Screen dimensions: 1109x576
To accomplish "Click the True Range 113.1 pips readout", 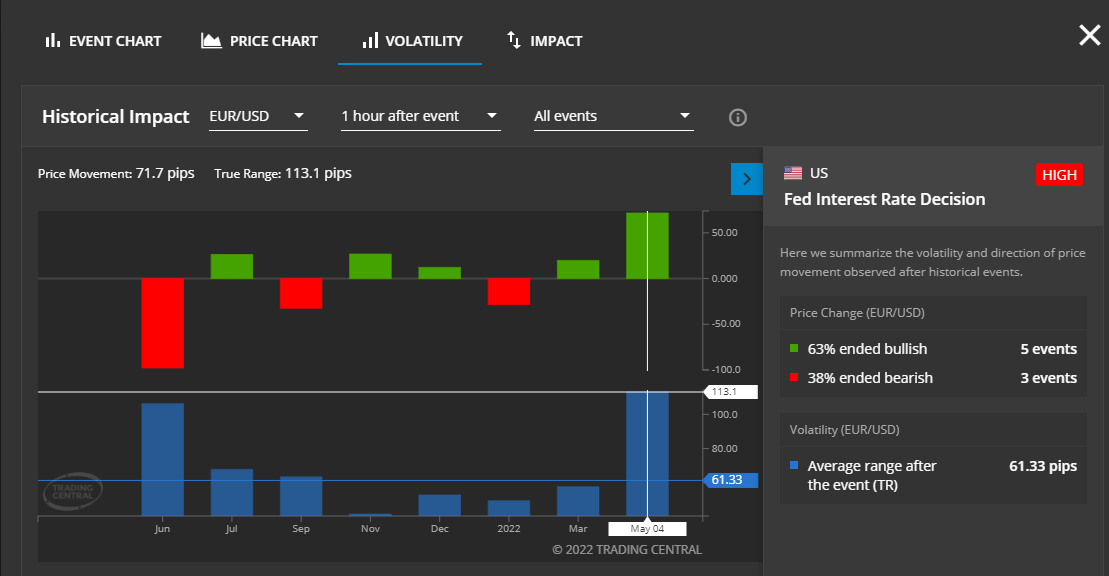I will point(283,173).
